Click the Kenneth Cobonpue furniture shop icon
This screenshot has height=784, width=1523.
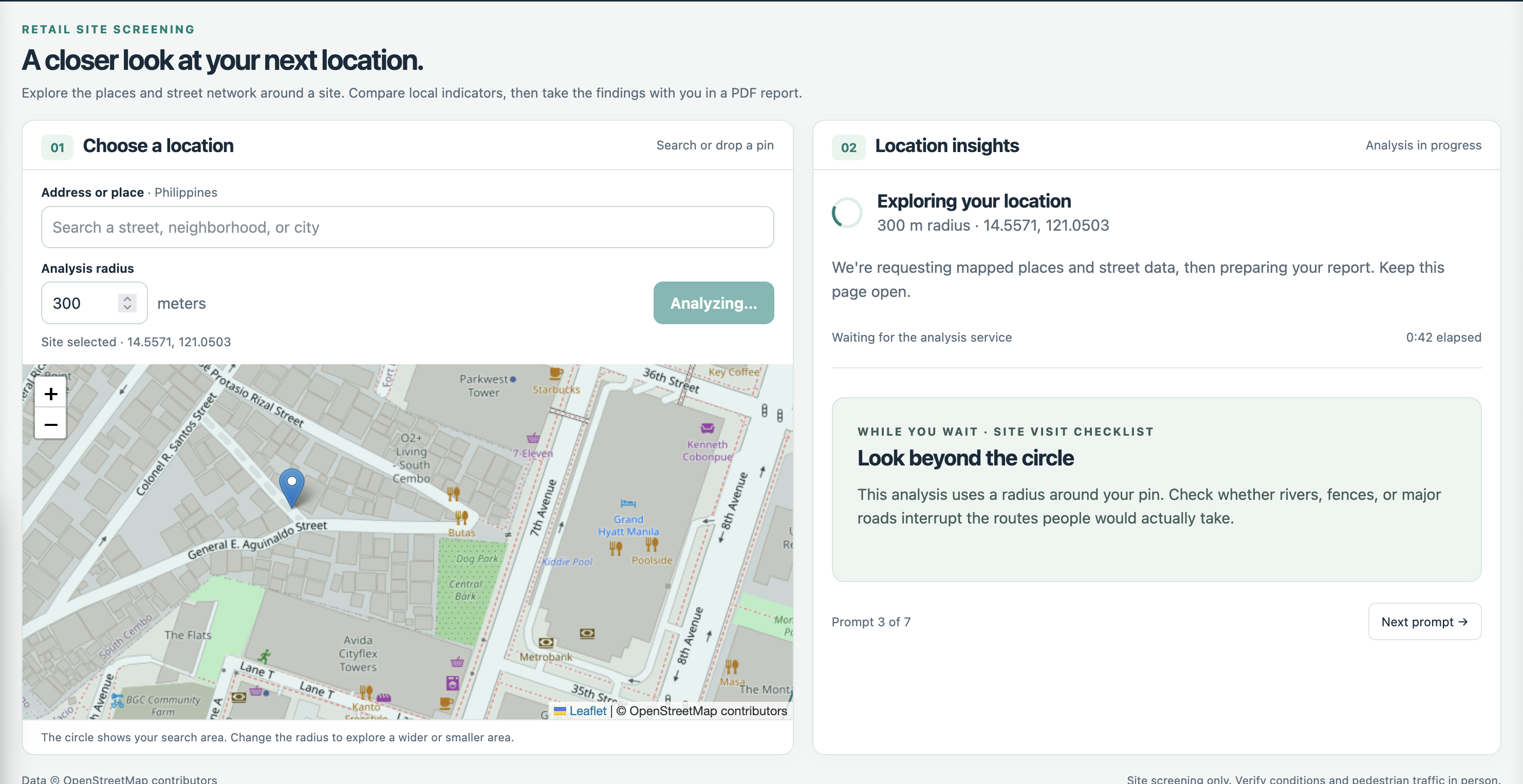click(707, 428)
